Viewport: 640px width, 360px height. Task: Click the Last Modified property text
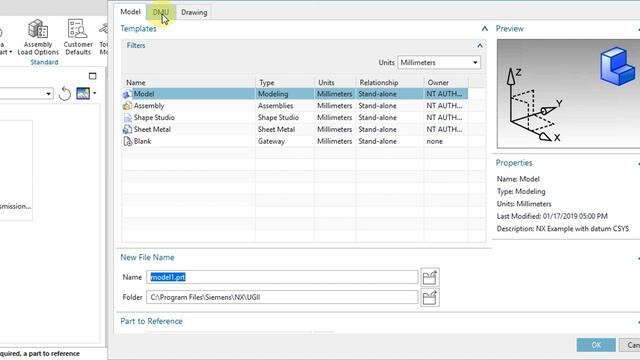tap(552, 216)
